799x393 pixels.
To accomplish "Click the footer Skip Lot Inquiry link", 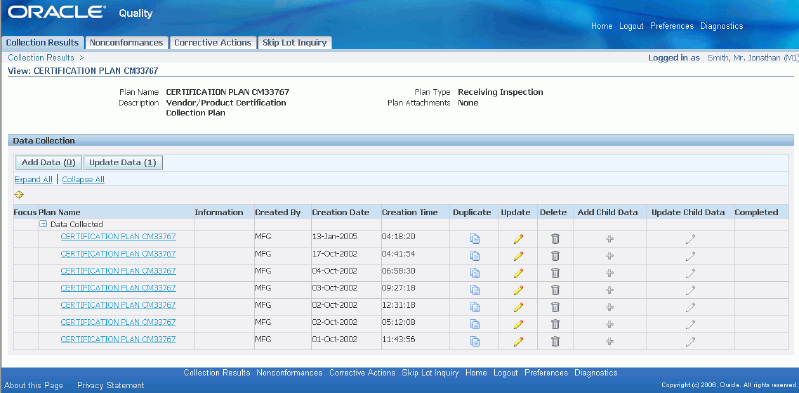I will click(x=430, y=373).
